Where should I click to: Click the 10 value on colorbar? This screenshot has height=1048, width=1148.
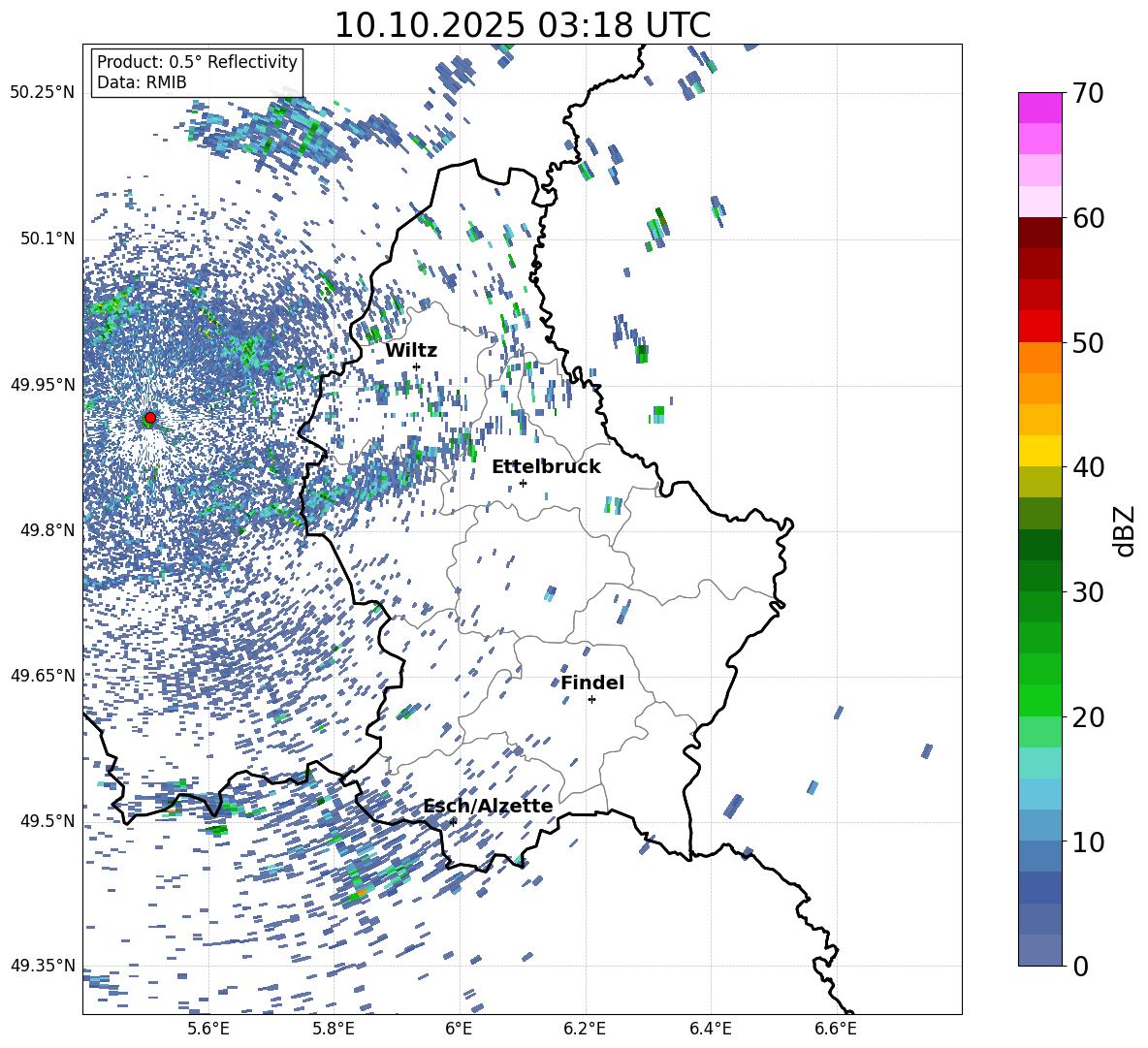tap(1088, 842)
